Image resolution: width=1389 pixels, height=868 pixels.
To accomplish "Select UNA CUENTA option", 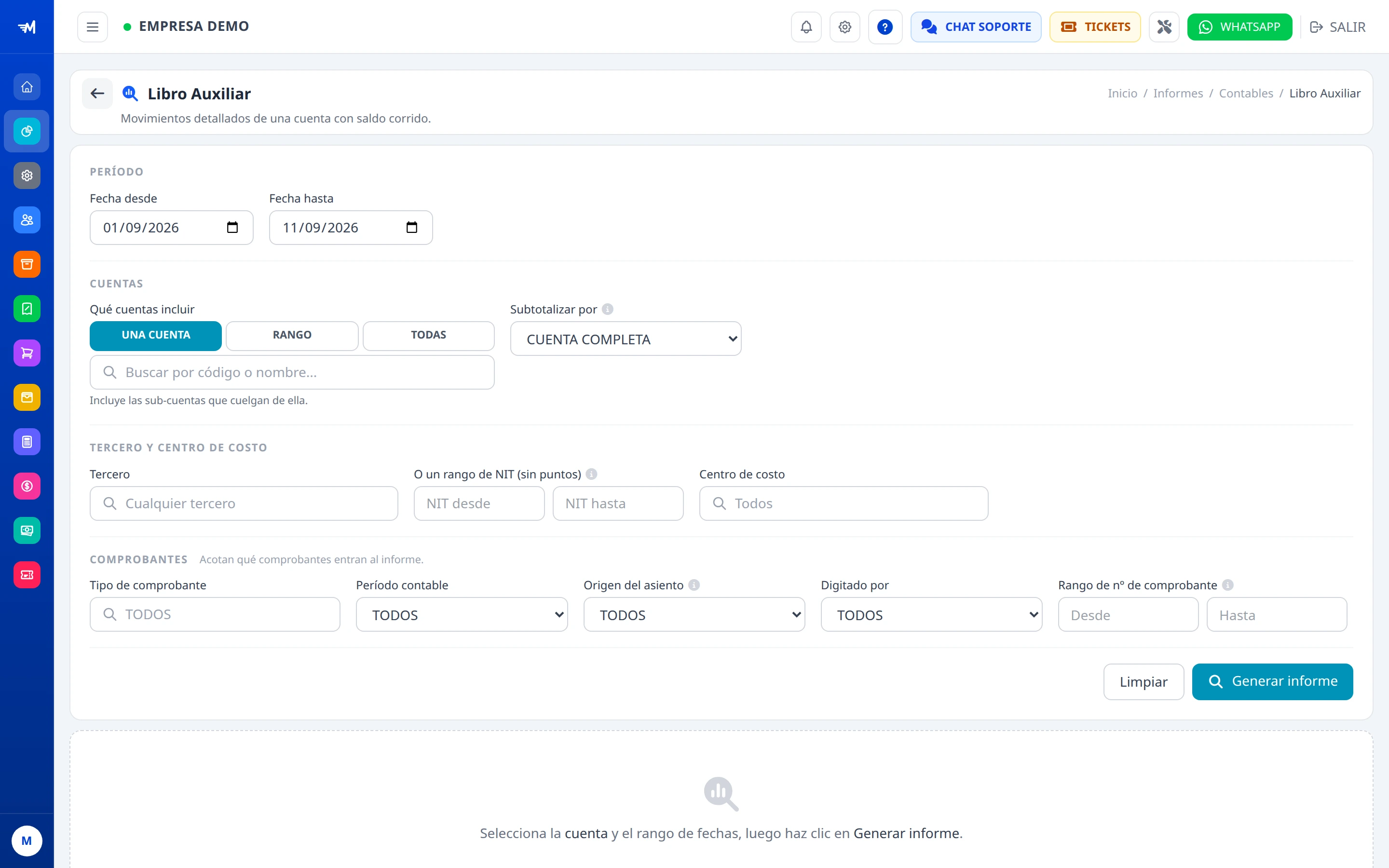I will point(156,335).
